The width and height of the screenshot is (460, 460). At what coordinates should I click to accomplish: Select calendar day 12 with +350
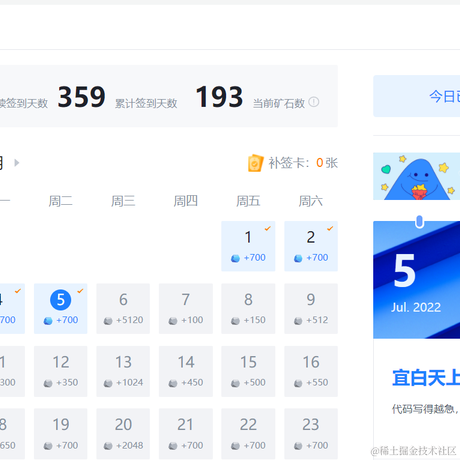pyautogui.click(x=61, y=371)
